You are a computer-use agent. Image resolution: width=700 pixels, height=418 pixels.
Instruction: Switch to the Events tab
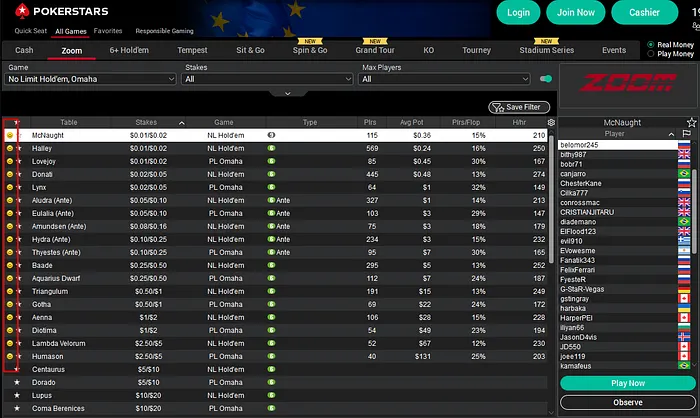(614, 50)
